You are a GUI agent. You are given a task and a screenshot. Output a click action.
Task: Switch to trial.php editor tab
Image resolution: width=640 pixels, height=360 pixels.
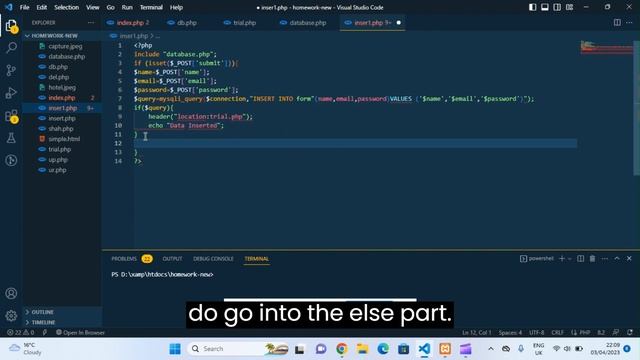pos(244,23)
